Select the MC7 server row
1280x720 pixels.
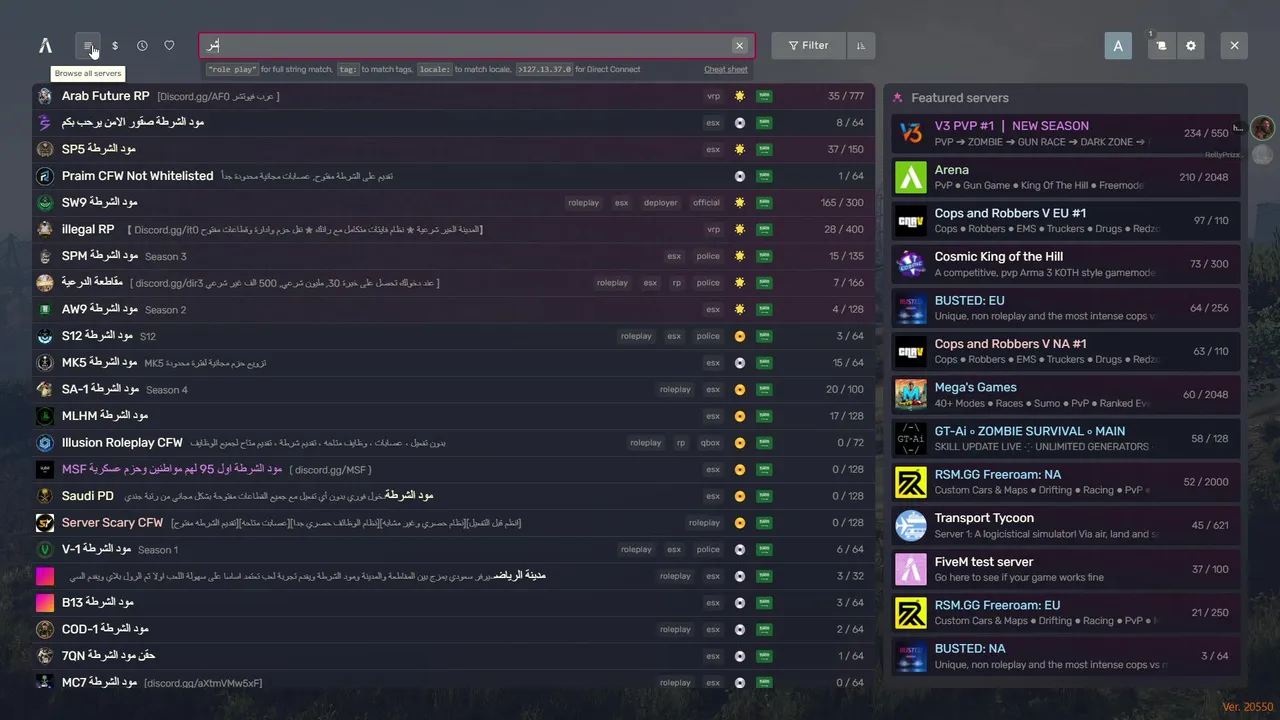click(x=453, y=682)
